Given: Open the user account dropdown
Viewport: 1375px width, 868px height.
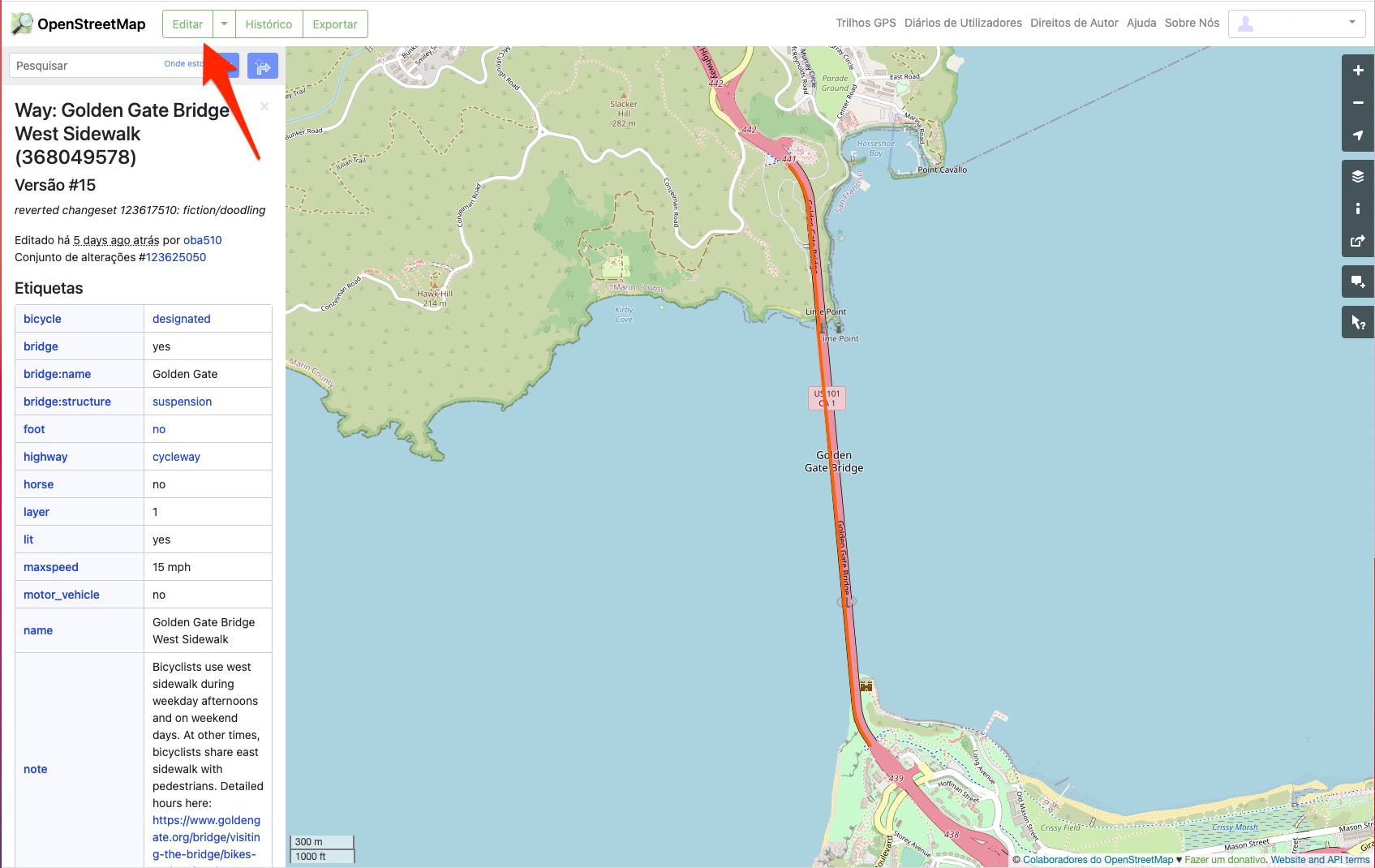Looking at the screenshot, I should (1297, 24).
